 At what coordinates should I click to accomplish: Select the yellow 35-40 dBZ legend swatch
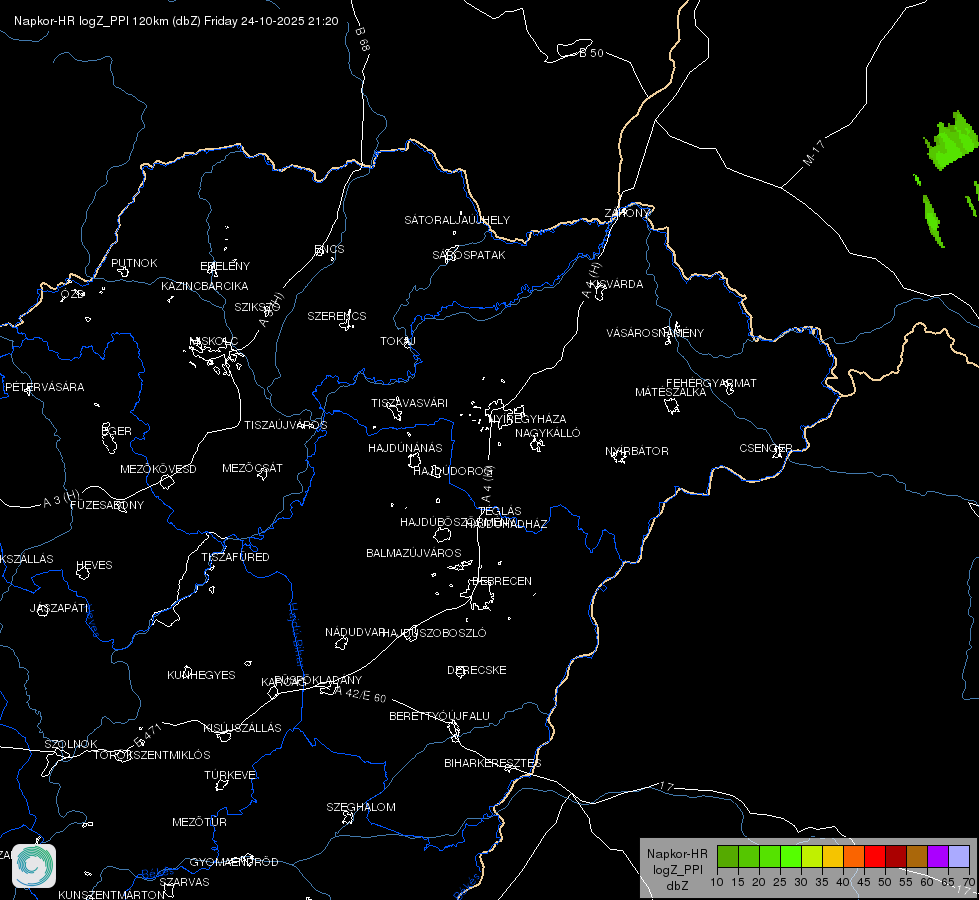click(833, 856)
